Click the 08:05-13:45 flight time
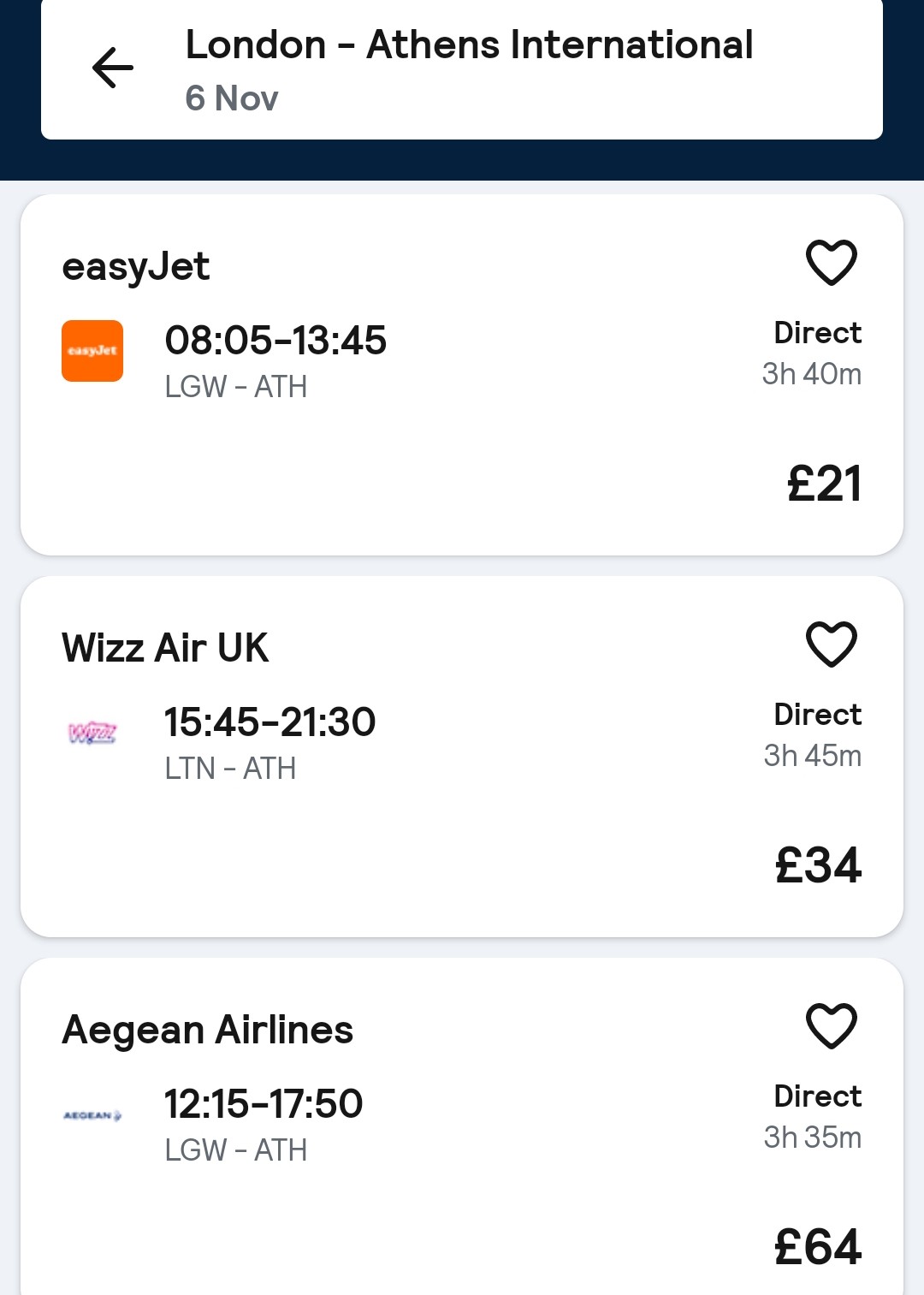The image size is (924, 1295). [x=275, y=341]
